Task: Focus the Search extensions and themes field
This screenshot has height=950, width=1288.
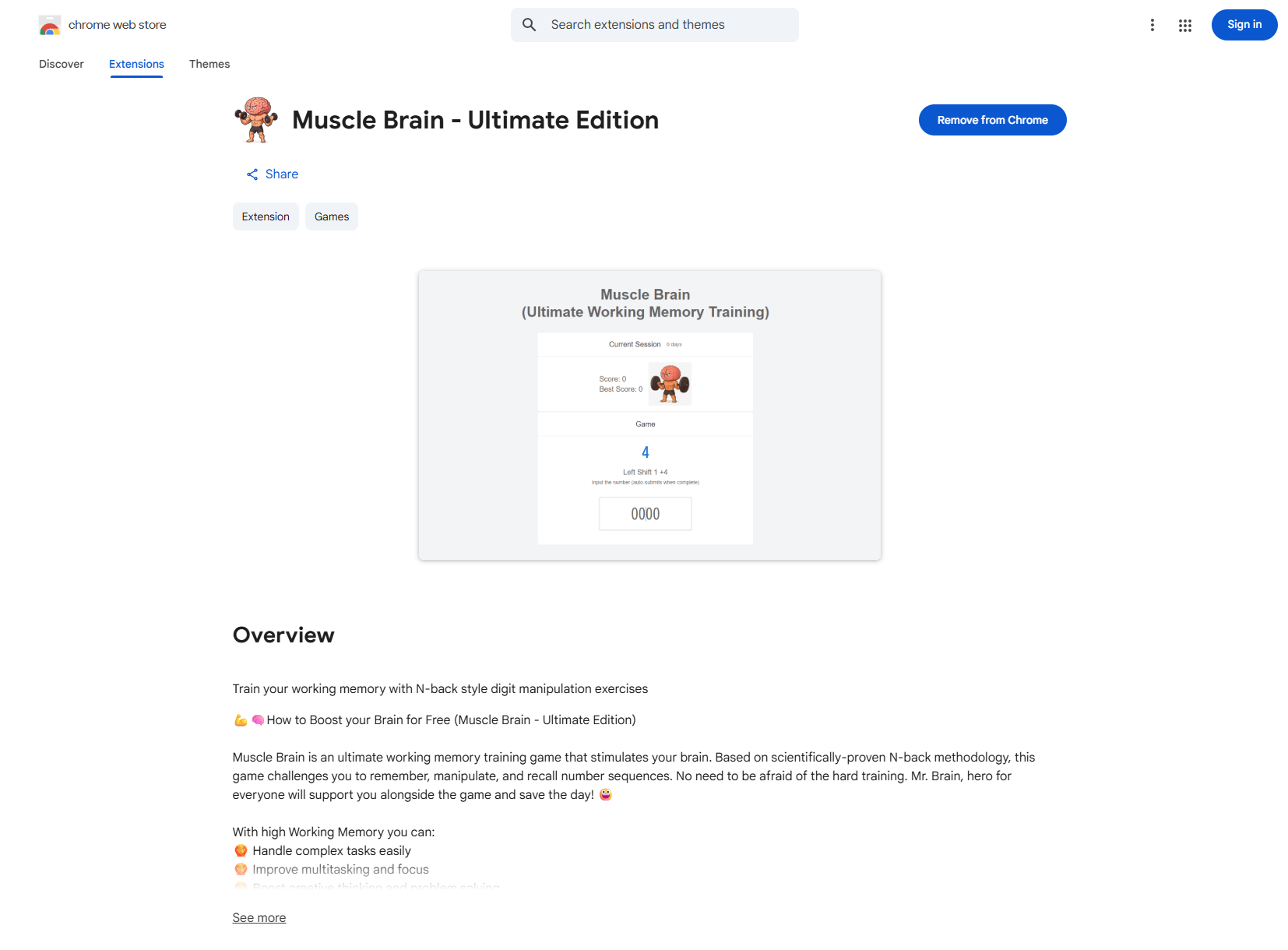Action: [655, 25]
